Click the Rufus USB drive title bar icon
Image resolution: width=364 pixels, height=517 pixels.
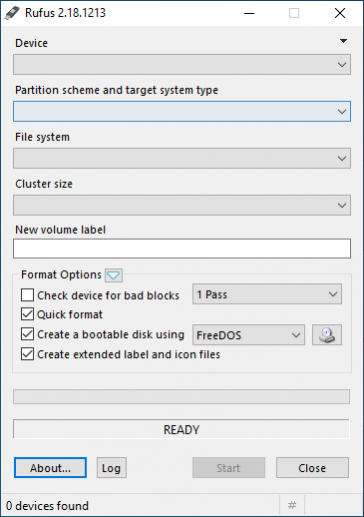click(13, 13)
